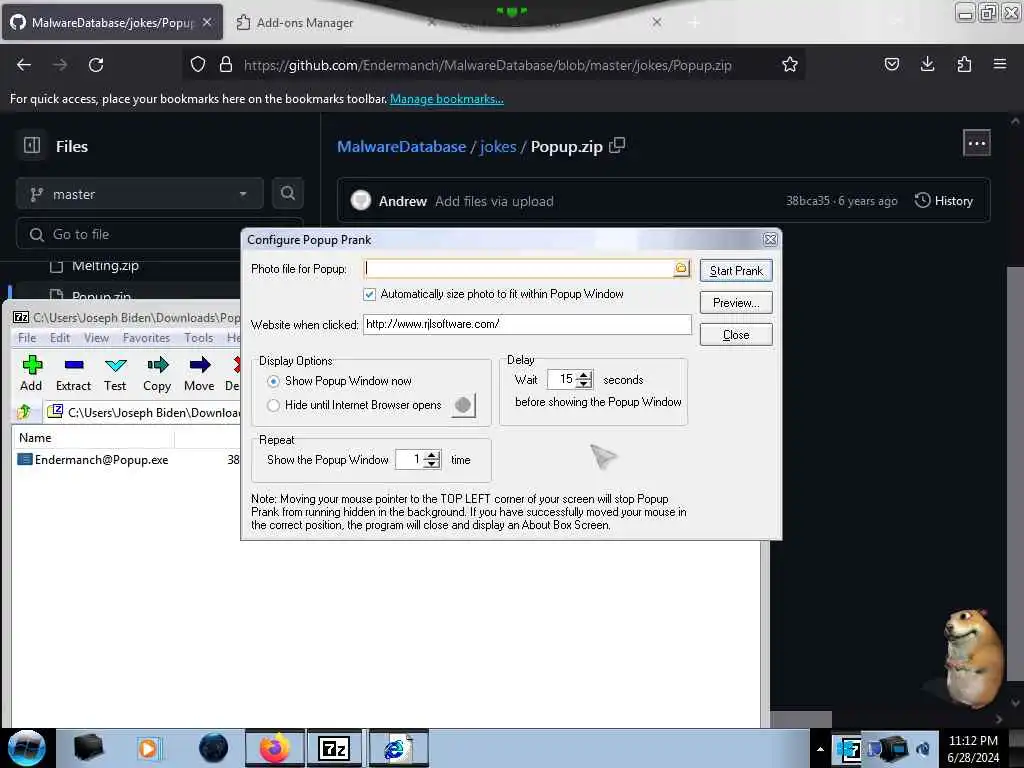Search the repository with magnifier icon
This screenshot has width=1024, height=768.
tap(287, 193)
